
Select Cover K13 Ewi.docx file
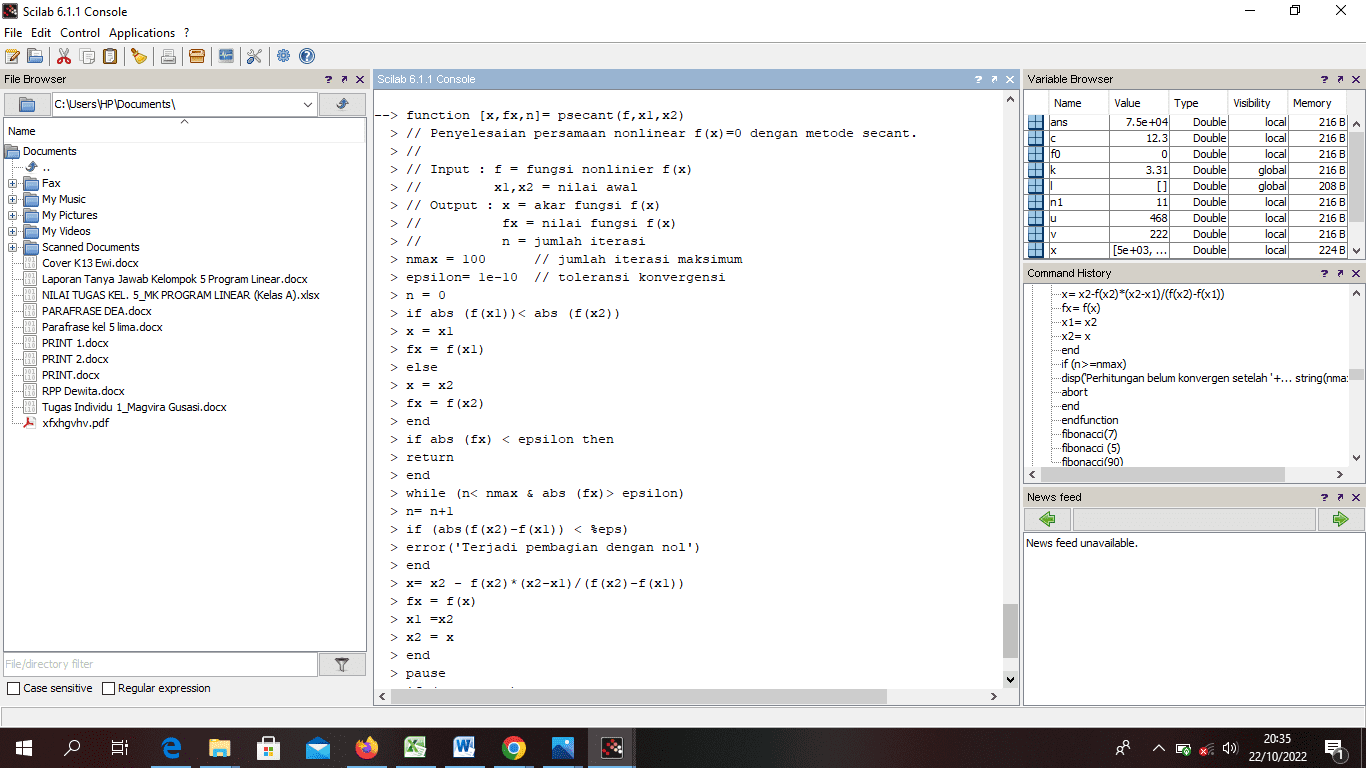pyautogui.click(x=90, y=263)
